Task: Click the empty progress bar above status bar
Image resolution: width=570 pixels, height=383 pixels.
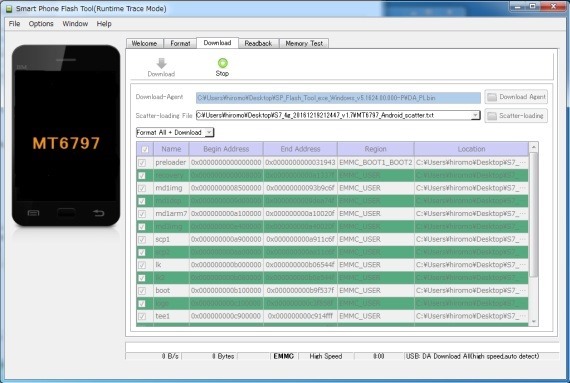Action: coord(342,347)
